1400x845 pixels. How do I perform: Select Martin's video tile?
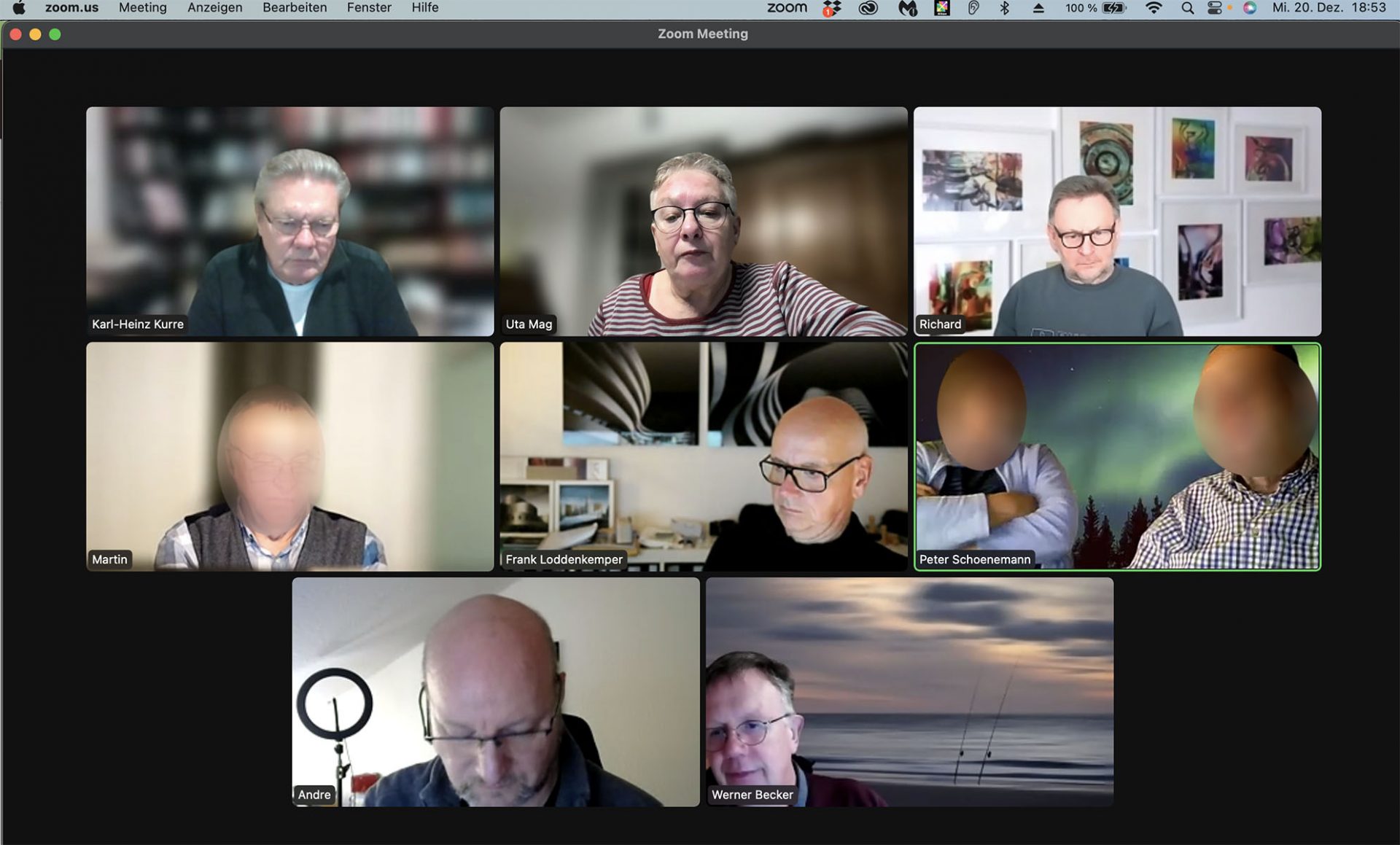coord(290,457)
